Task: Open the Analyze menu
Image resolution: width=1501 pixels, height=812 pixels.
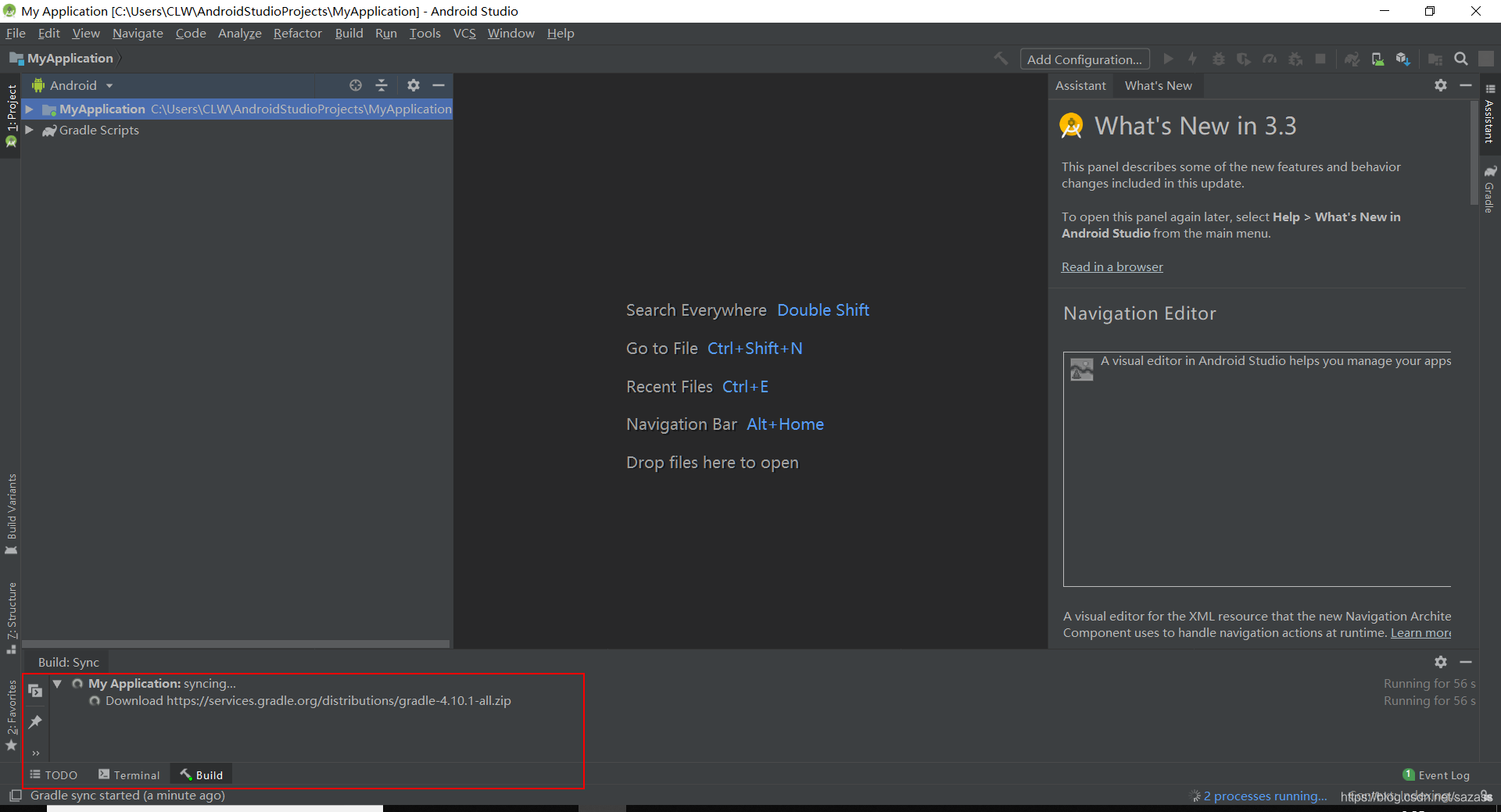Action: coord(239,33)
